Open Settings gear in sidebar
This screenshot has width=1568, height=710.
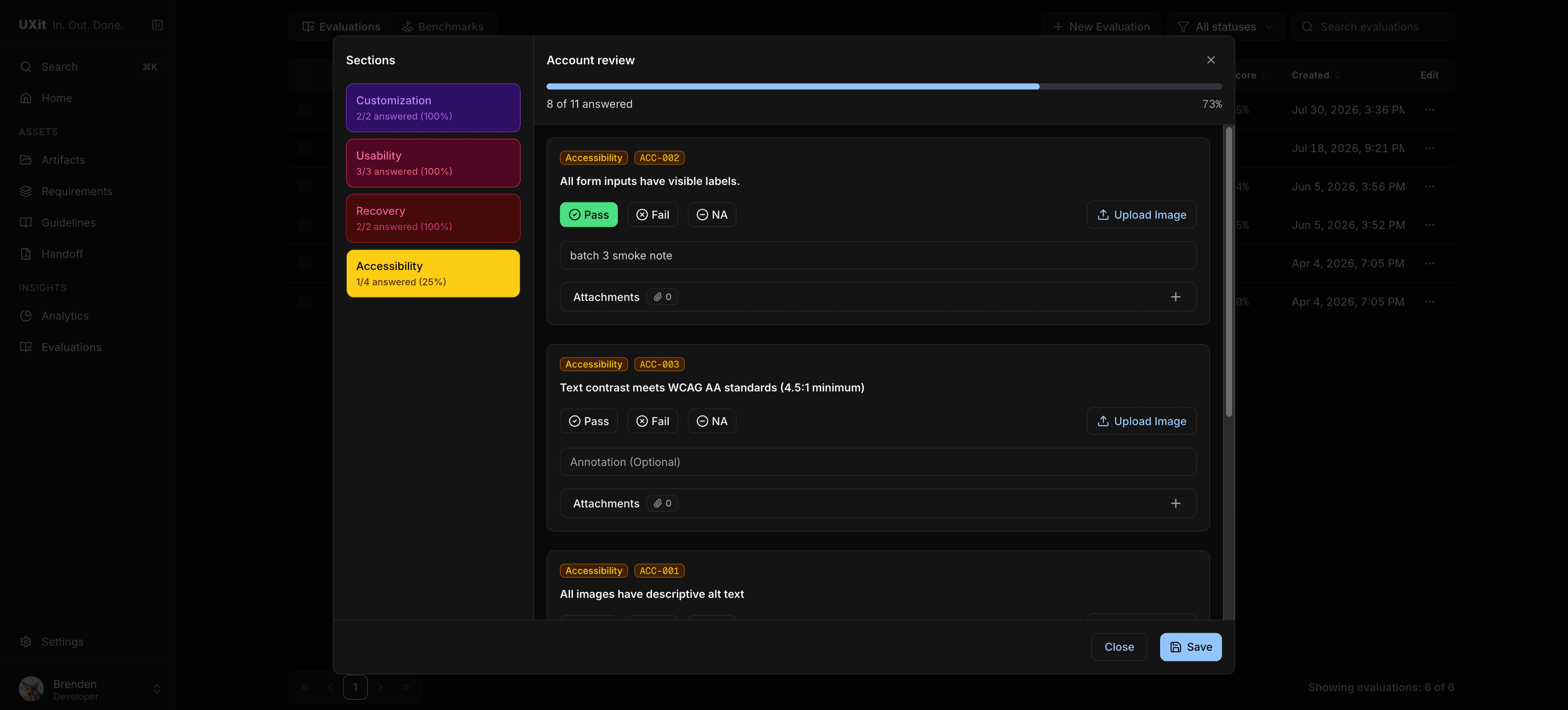click(26, 642)
